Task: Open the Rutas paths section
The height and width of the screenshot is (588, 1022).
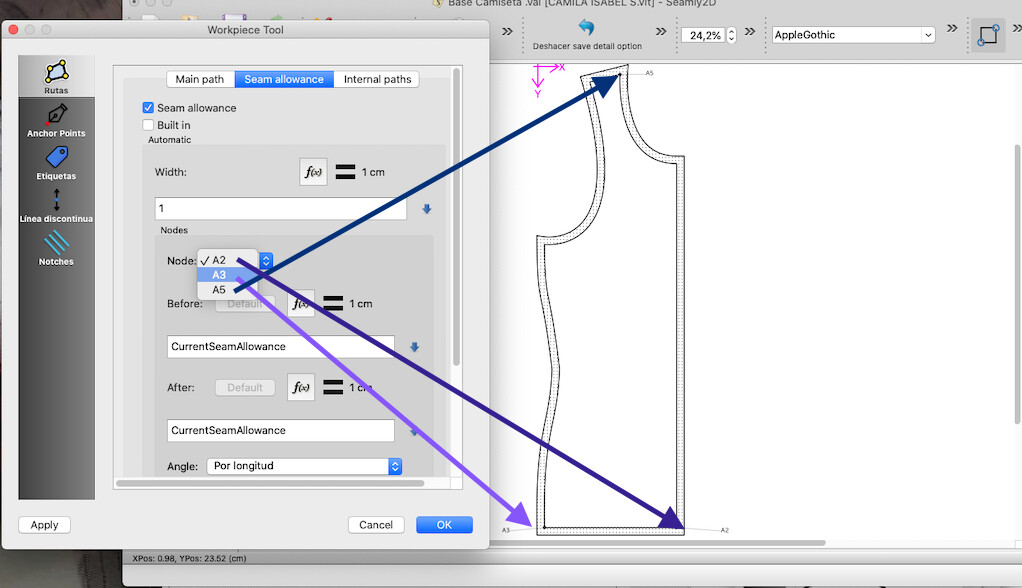Action: (56, 75)
